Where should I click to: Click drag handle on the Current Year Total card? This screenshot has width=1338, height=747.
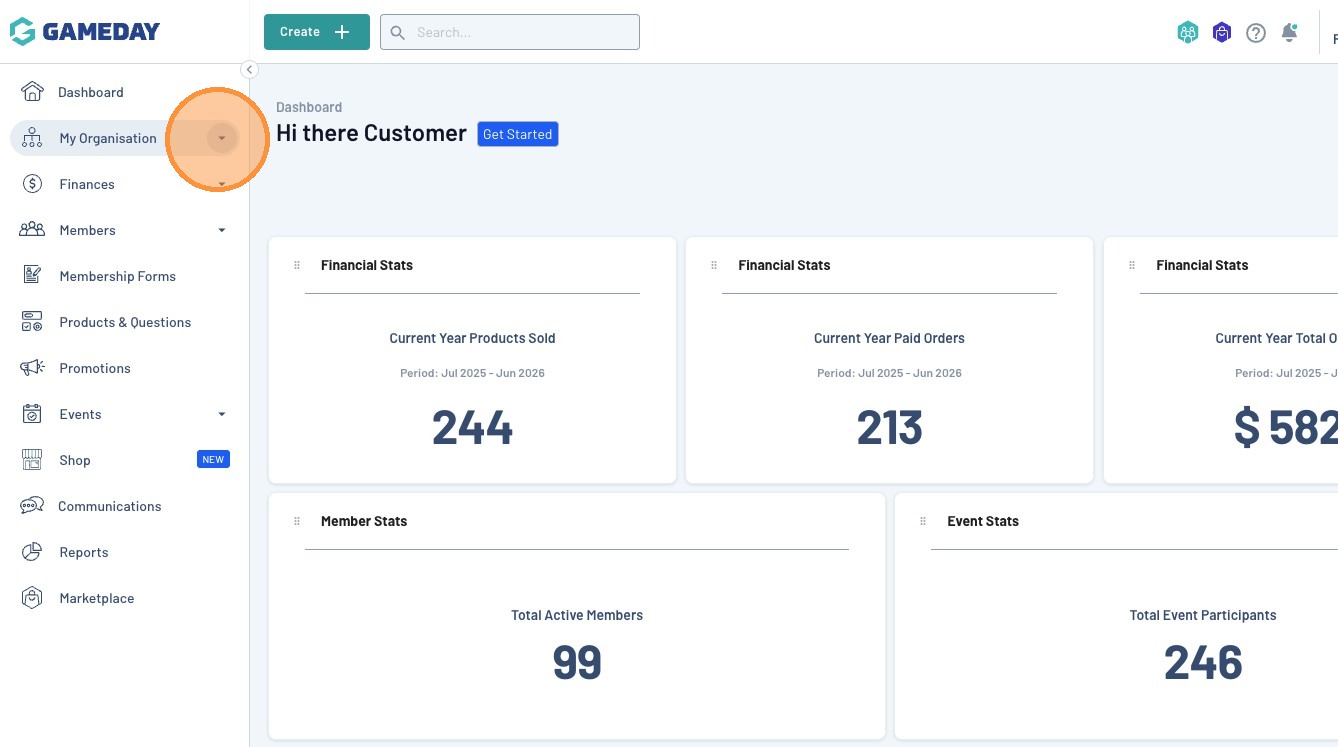point(1132,265)
